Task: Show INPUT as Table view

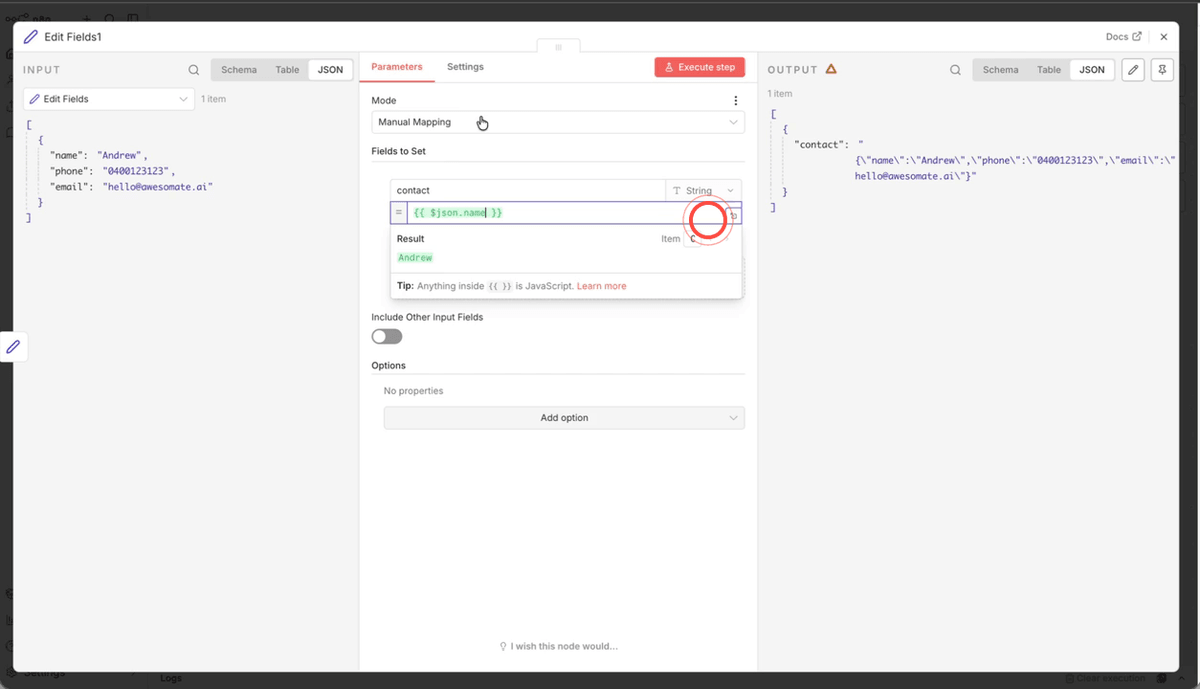Action: pos(287,70)
